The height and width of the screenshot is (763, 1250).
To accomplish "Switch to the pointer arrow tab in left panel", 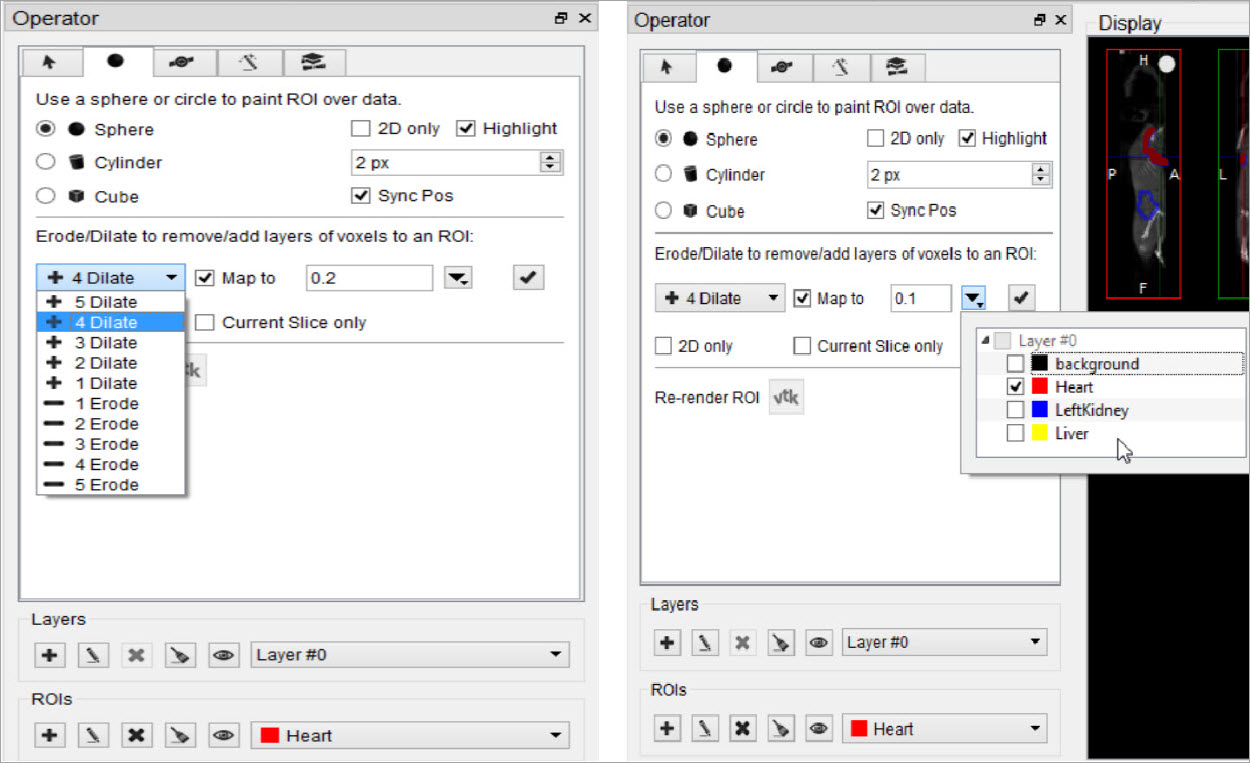I will 49,62.
